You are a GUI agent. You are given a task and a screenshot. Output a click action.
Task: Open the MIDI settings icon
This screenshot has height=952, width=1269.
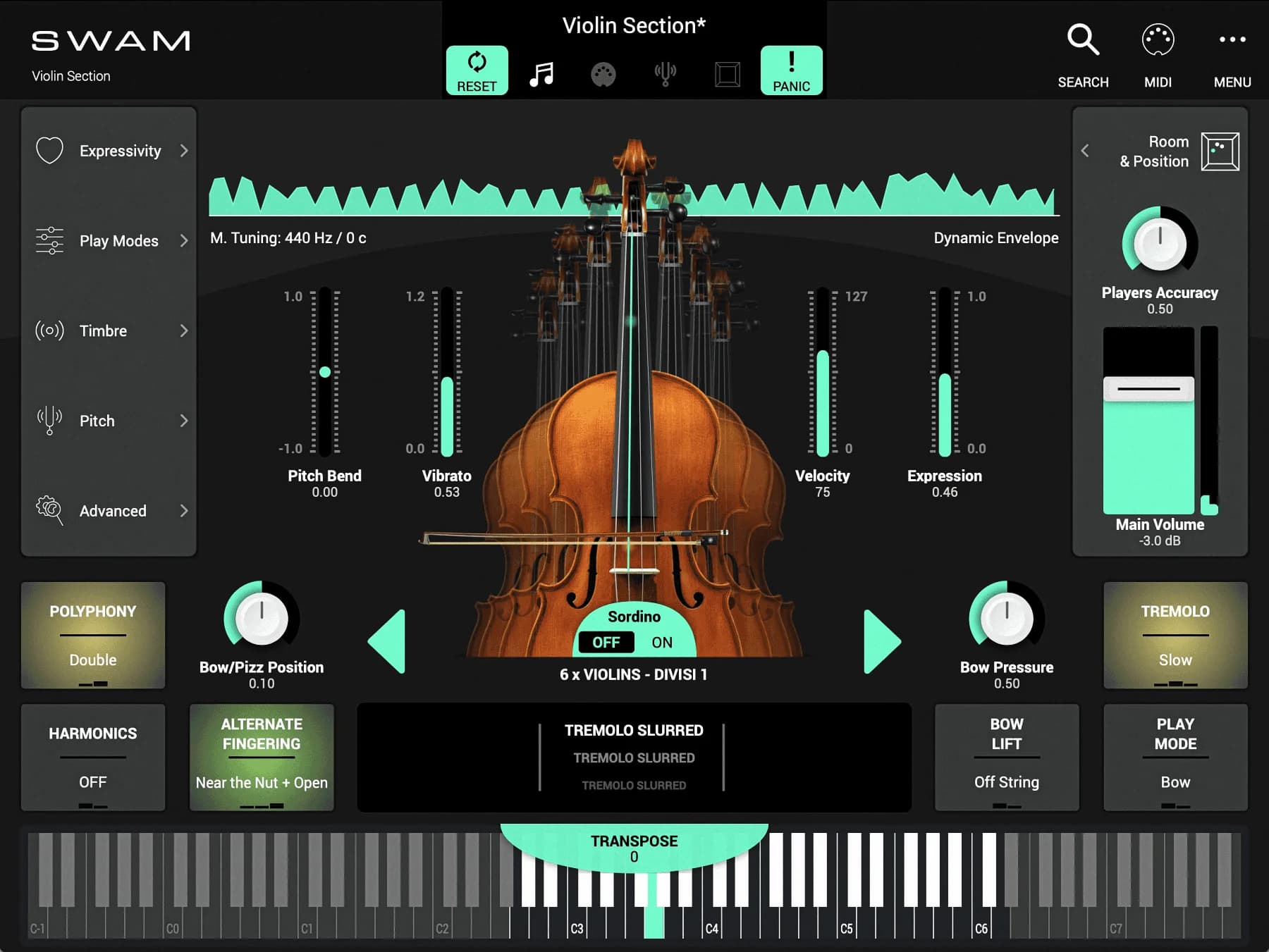[x=1158, y=40]
